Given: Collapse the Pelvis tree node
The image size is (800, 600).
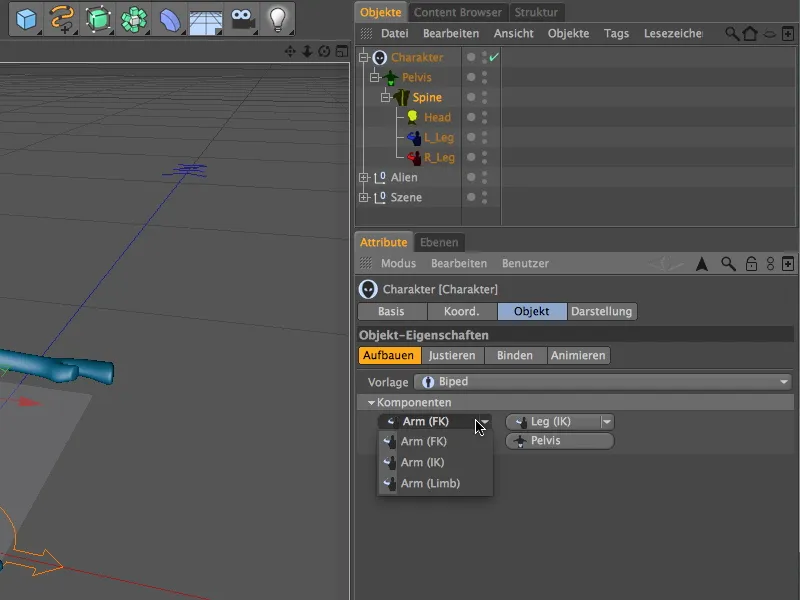Looking at the screenshot, I should (x=374, y=78).
